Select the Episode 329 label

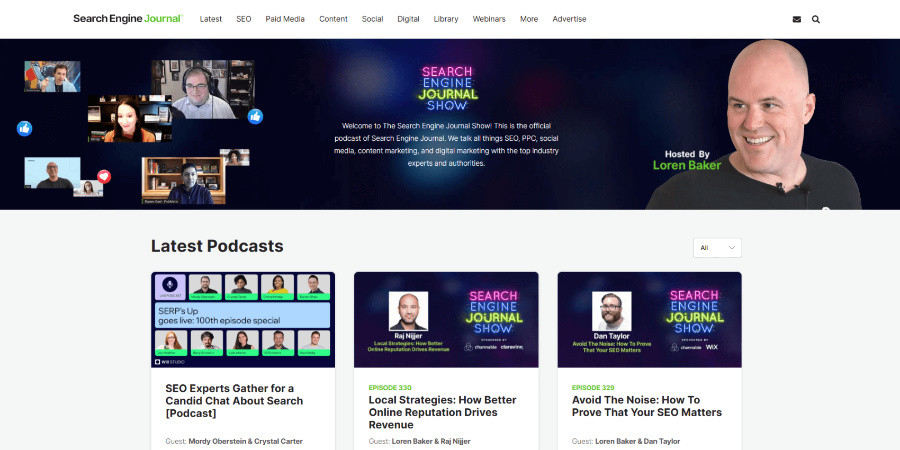(593, 387)
